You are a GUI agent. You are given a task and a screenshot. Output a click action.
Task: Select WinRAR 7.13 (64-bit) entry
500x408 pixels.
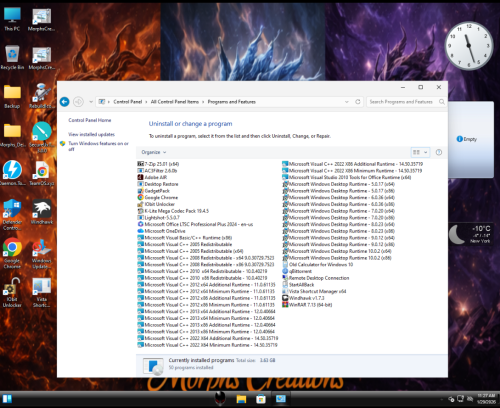[x=307, y=304]
